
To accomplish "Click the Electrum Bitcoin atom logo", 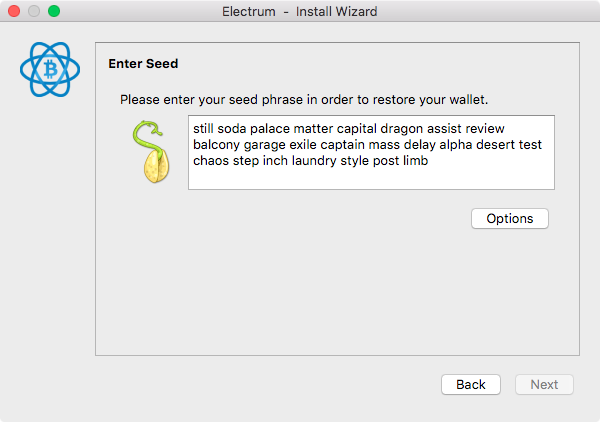I will click(x=50, y=69).
